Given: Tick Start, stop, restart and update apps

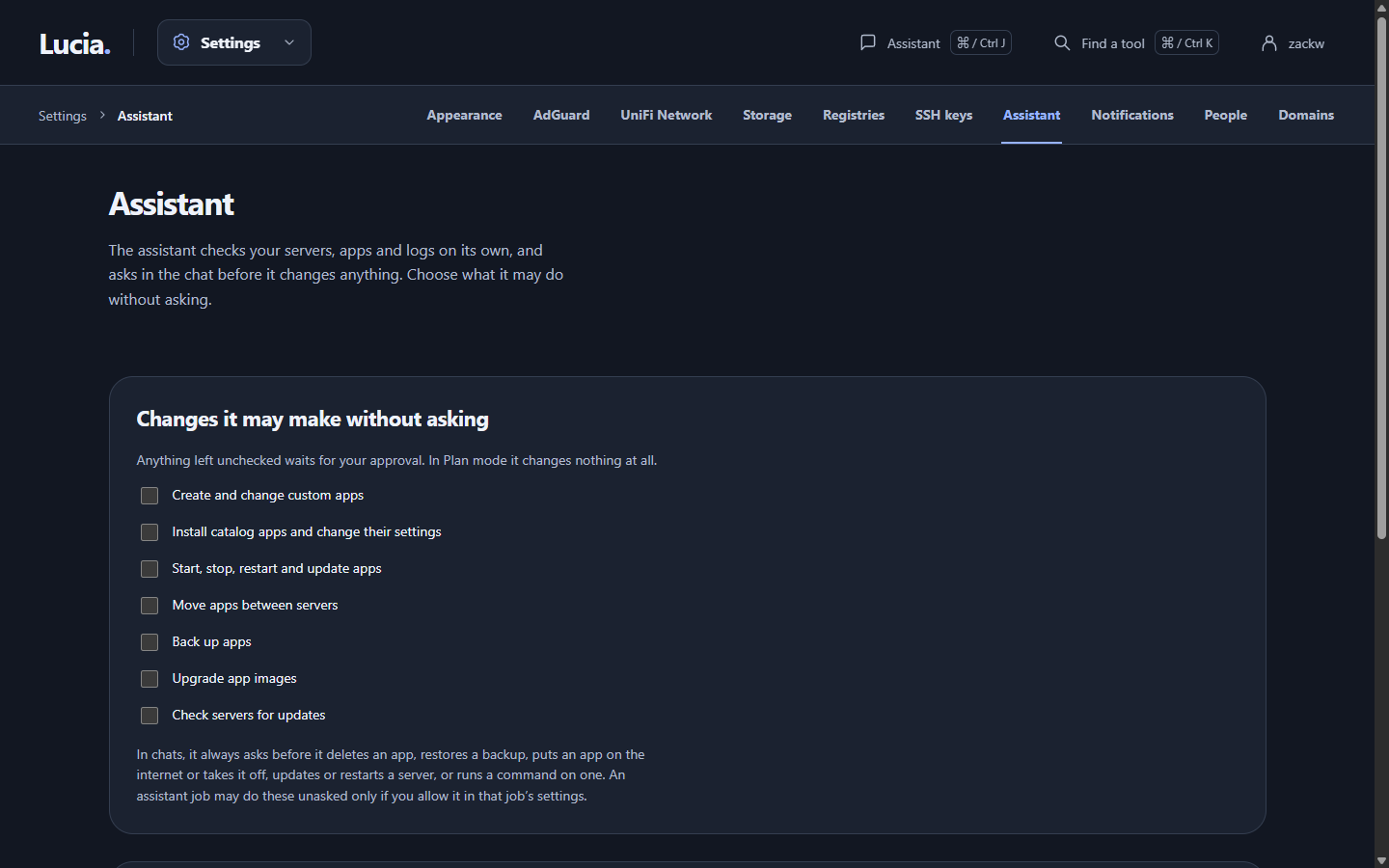Looking at the screenshot, I should pyautogui.click(x=150, y=569).
